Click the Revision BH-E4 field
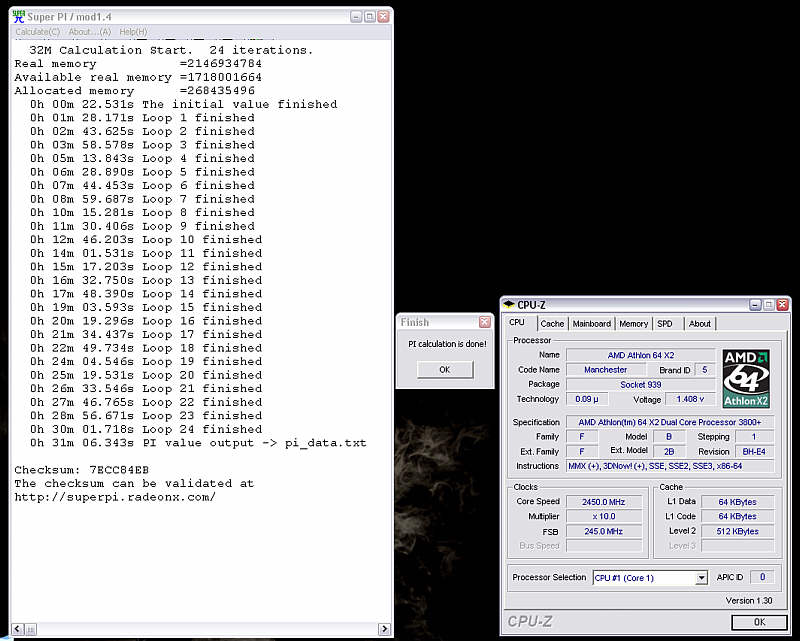The height and width of the screenshot is (641, 800). coord(754,452)
